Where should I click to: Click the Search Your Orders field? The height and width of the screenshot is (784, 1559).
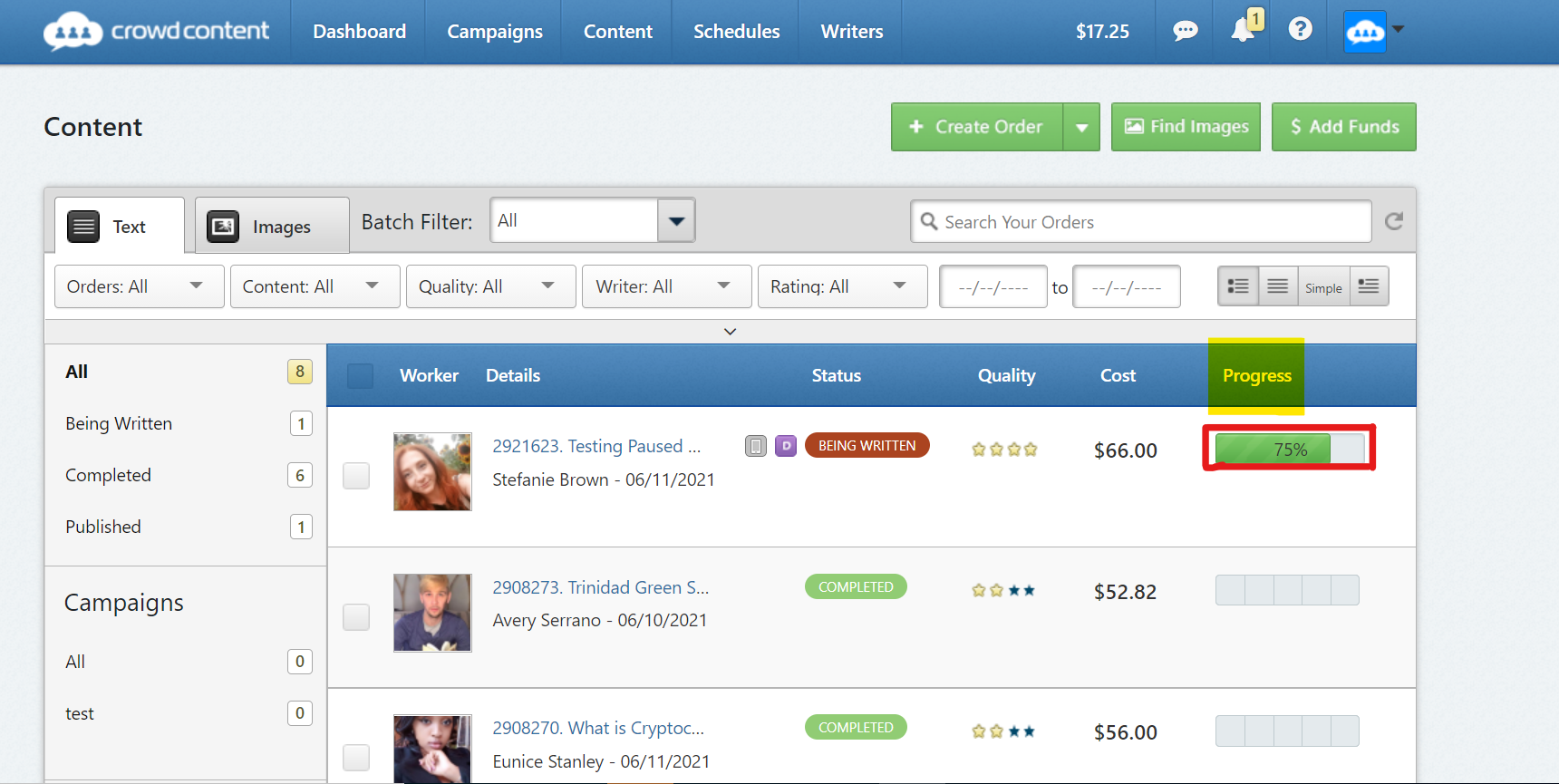[1141, 221]
